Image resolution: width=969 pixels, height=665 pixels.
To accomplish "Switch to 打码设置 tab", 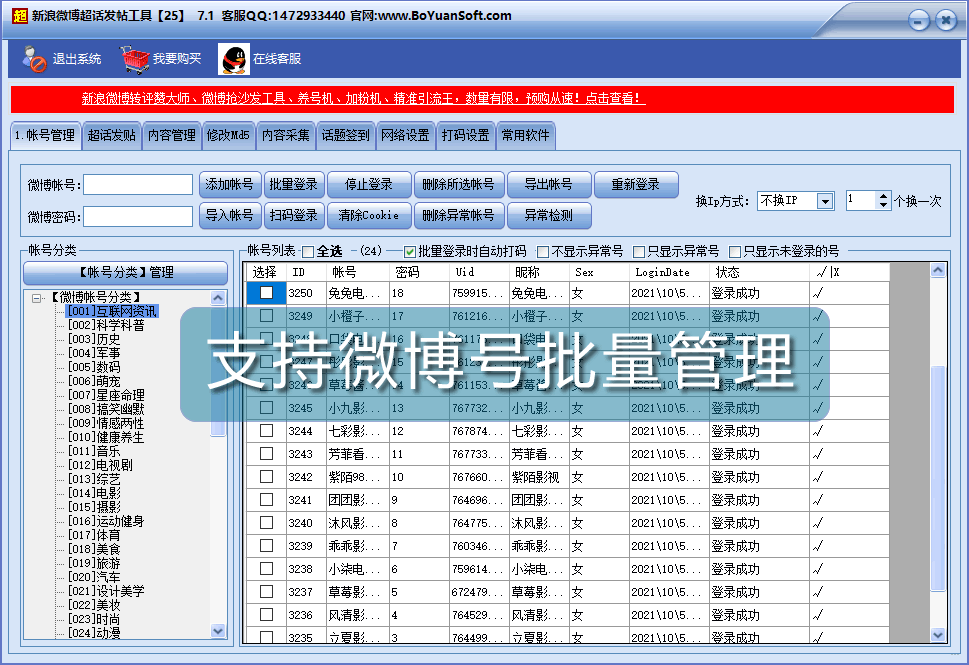I will pos(465,135).
